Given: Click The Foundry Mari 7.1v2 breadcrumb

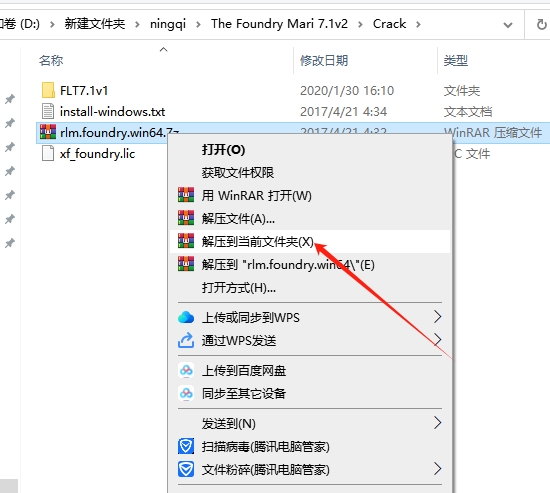Looking at the screenshot, I should coord(279,24).
